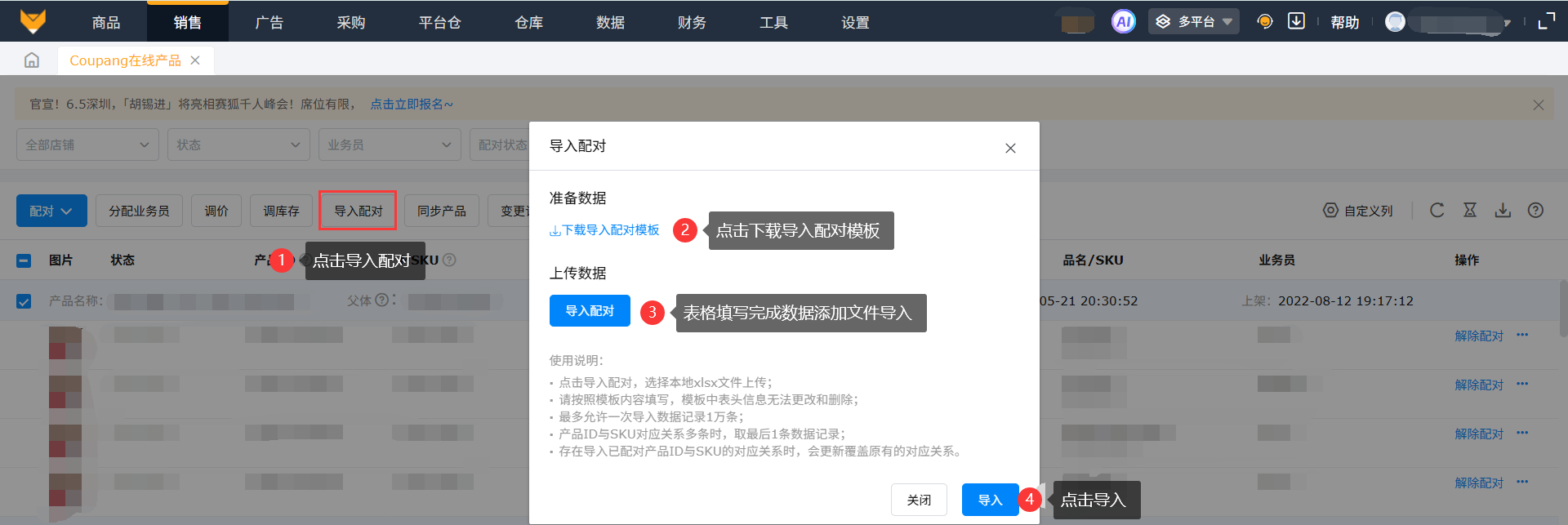
Task: Click the 分配业务员 button
Action: click(139, 211)
